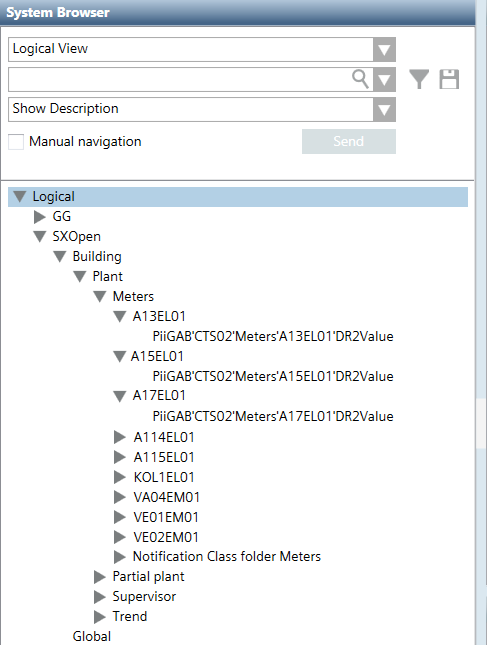Select PiiGAB'CTS02'Meters'A13EL01'DR2Value item
This screenshot has width=487, height=645.
pos(273,336)
